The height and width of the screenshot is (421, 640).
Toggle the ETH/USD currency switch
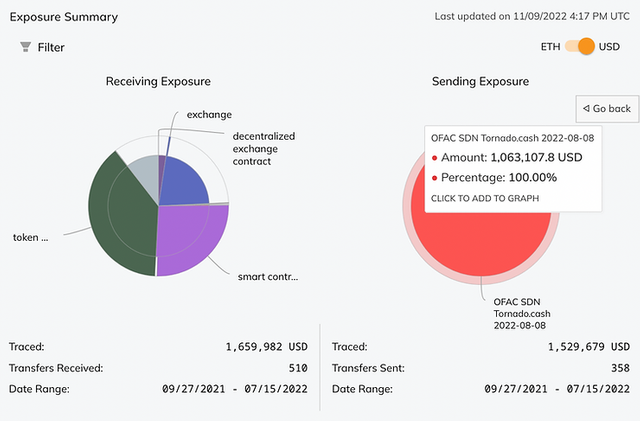click(580, 47)
